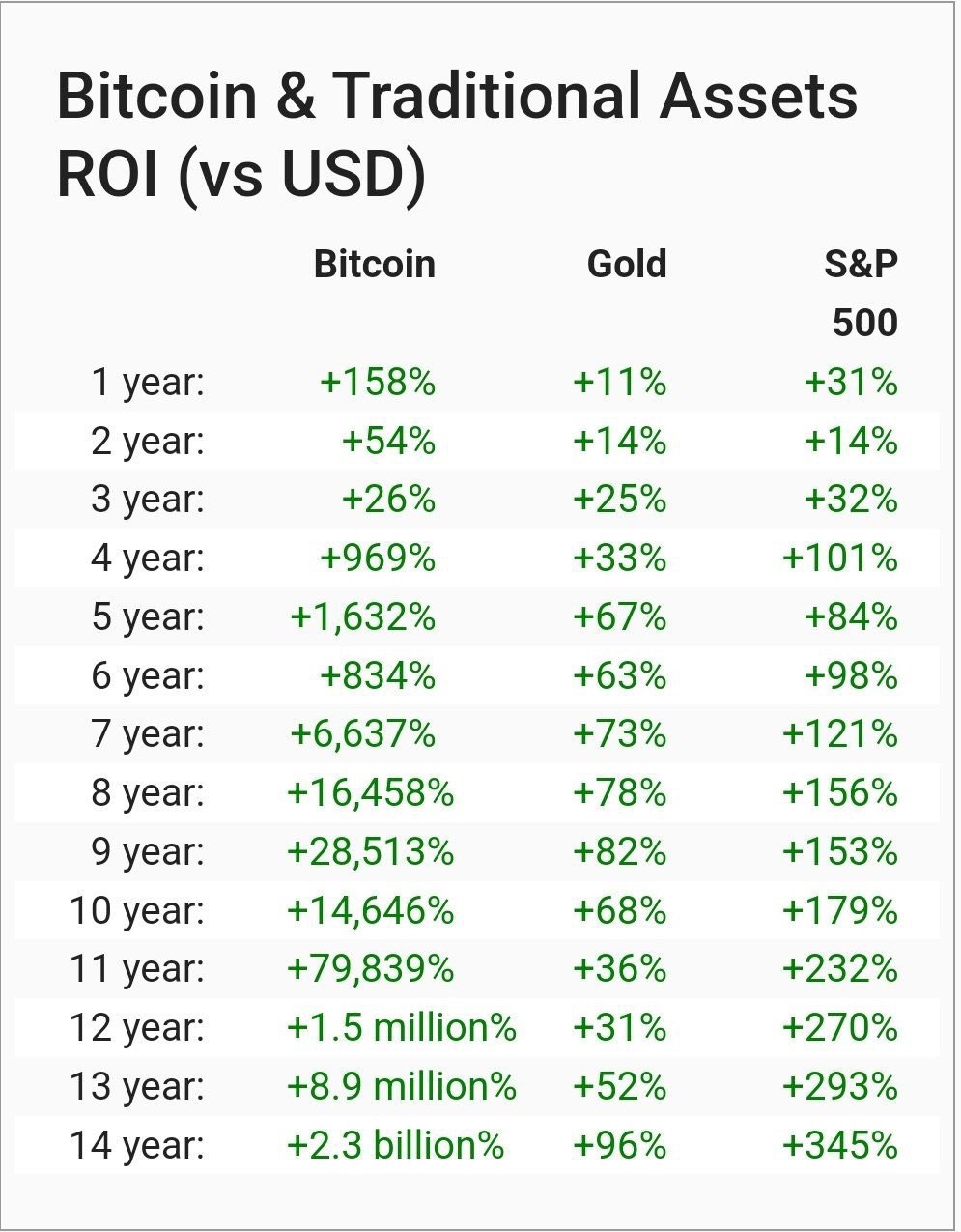
Task: Click S&P 500 +156% eight-year value
Action: [x=840, y=793]
